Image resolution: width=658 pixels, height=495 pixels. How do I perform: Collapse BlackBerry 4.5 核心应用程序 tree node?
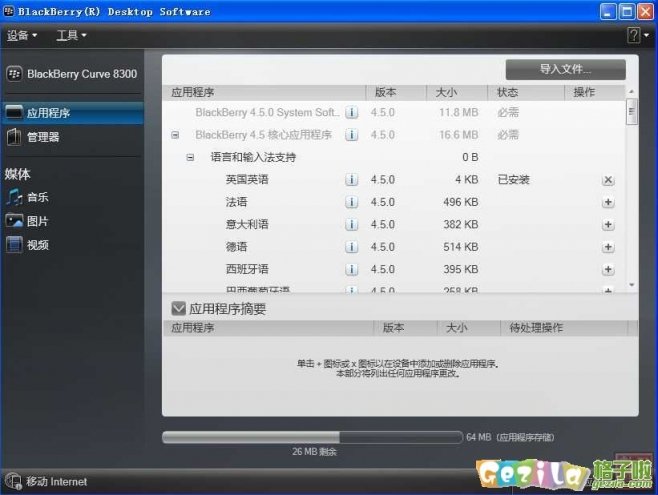[x=175, y=135]
